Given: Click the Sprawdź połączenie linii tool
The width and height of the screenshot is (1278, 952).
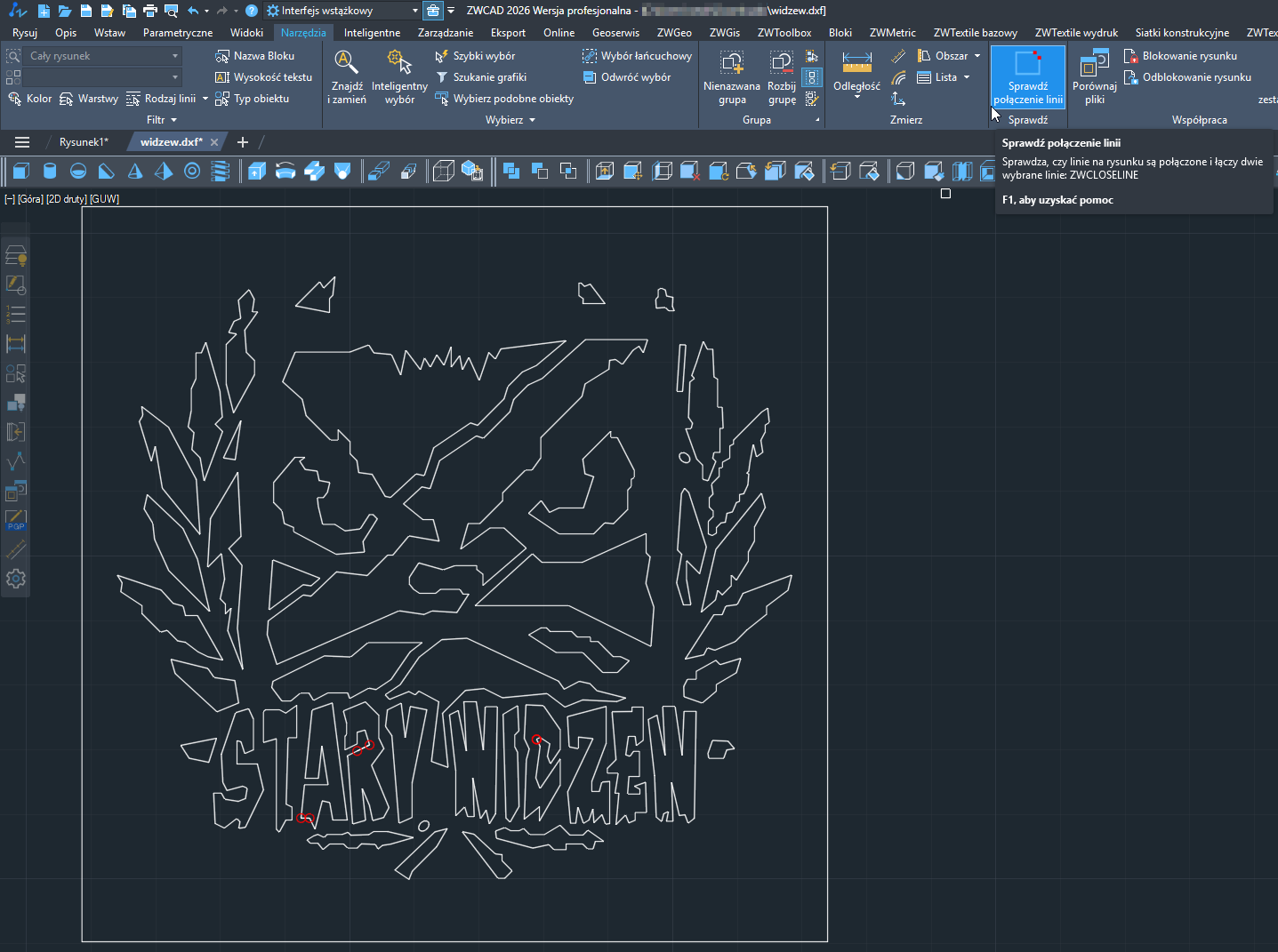Looking at the screenshot, I should coord(1027,76).
